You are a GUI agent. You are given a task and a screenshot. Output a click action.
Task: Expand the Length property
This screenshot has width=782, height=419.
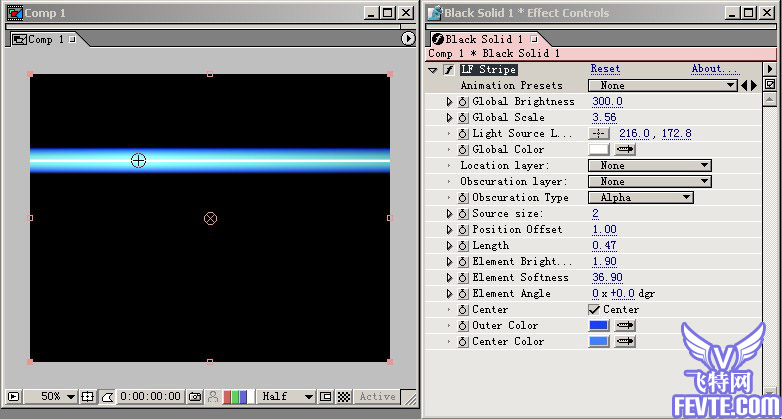pos(449,246)
